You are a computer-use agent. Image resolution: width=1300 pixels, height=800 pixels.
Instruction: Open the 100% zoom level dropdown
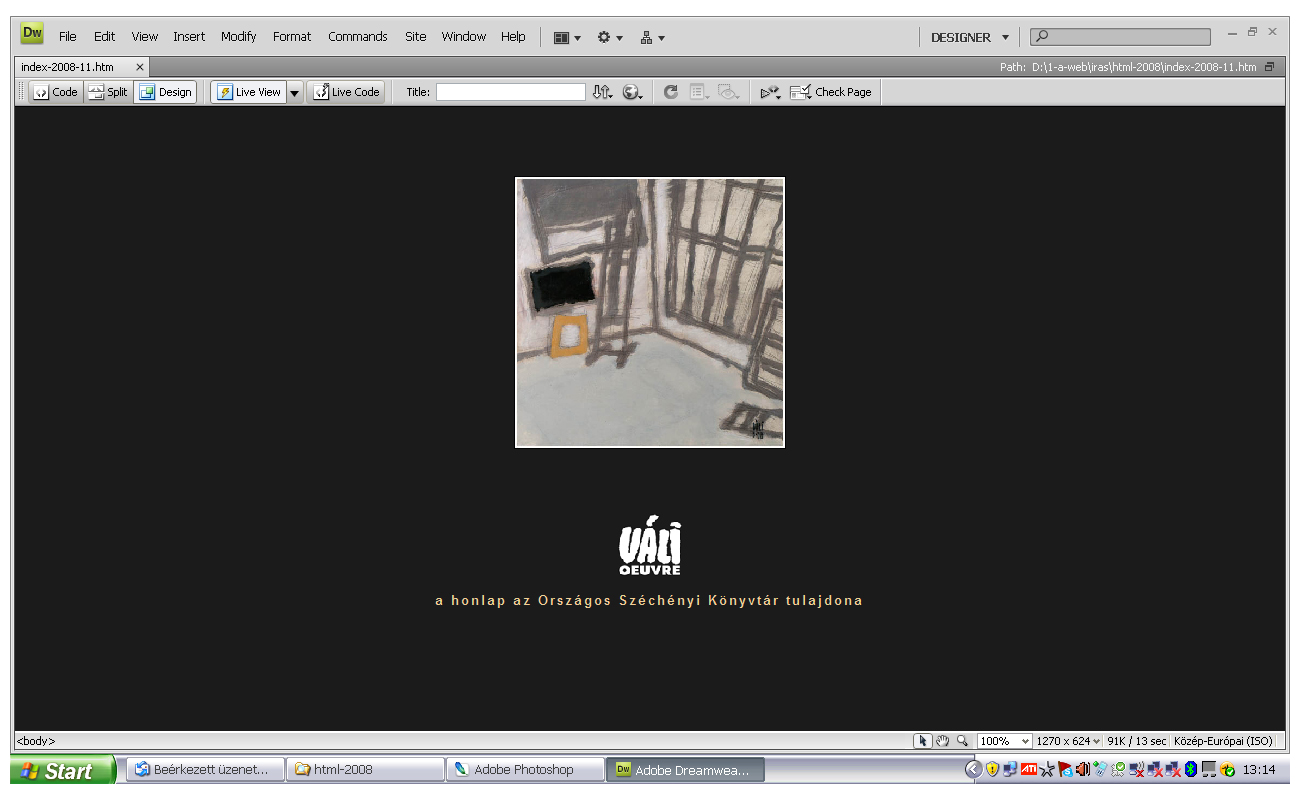(x=1004, y=741)
